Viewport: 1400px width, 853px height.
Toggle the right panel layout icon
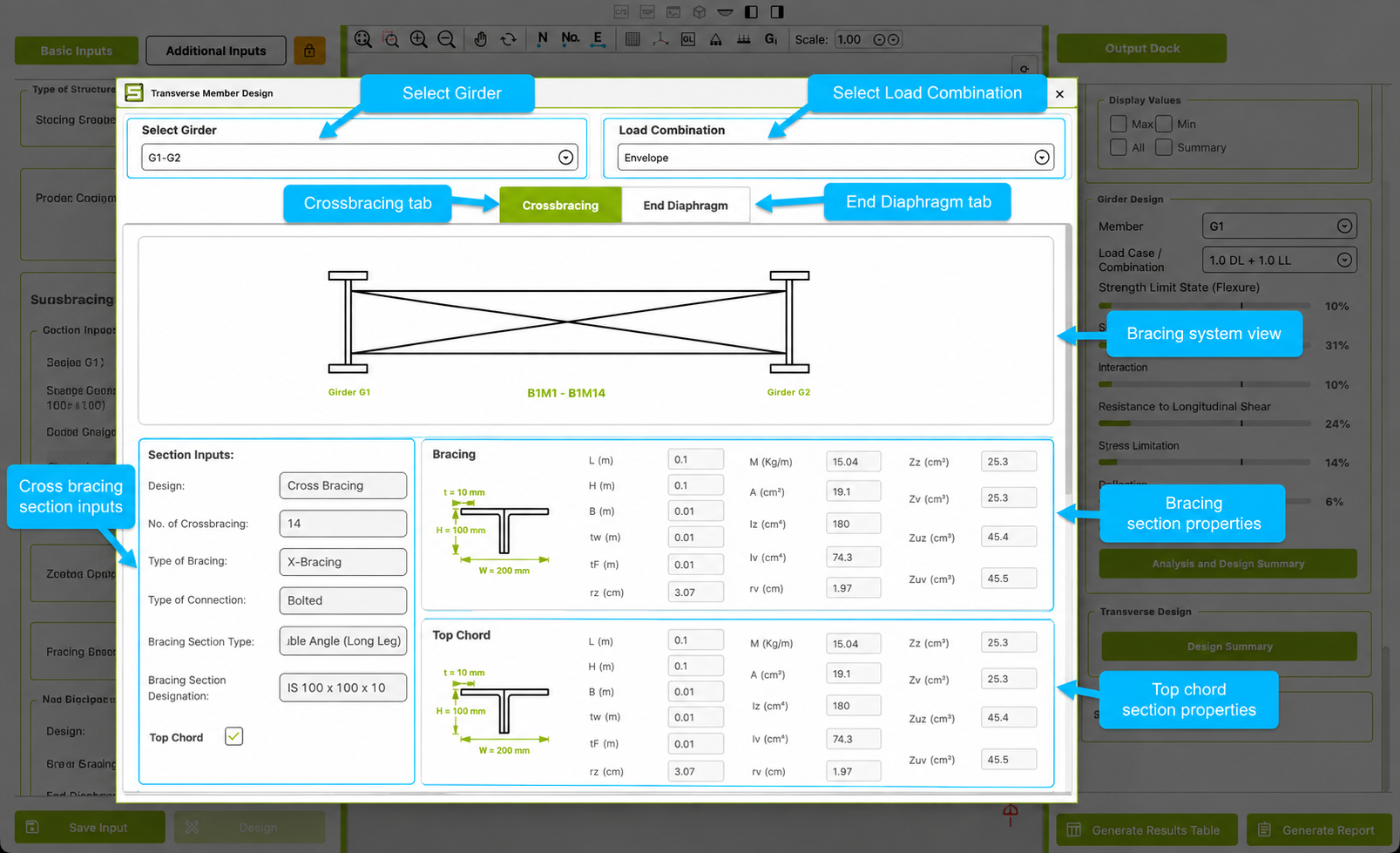pos(777,12)
